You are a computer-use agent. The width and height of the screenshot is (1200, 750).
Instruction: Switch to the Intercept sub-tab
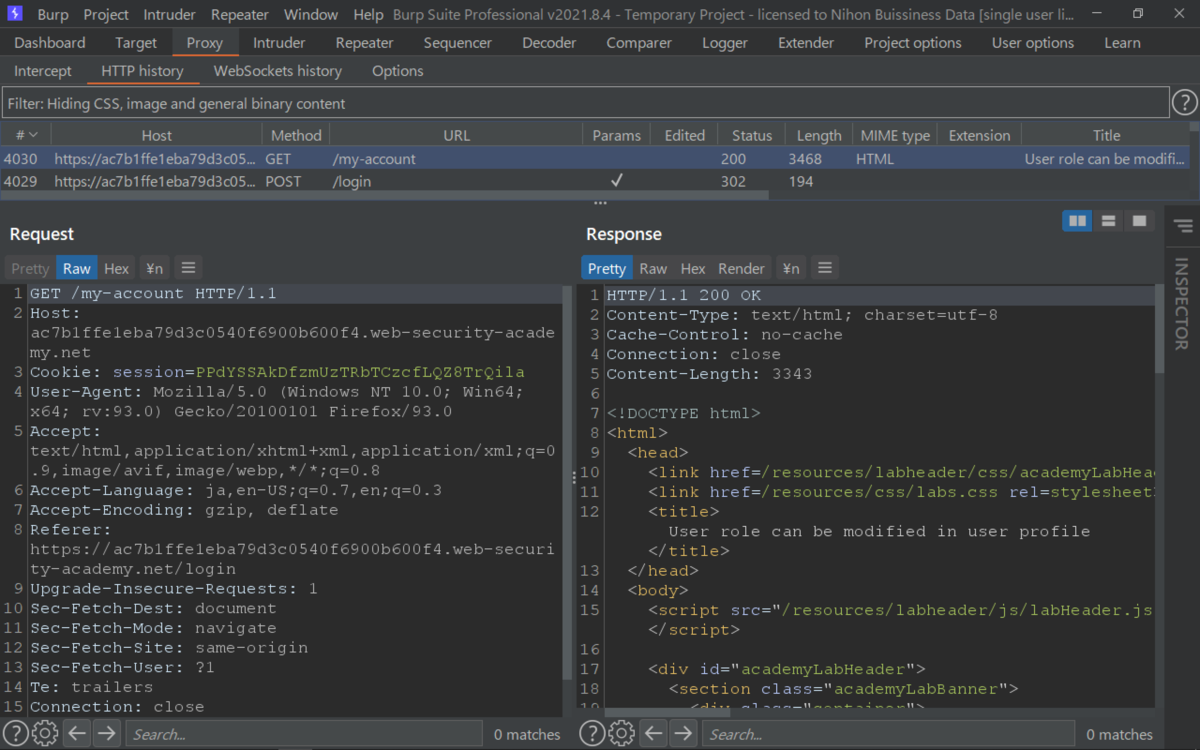43,71
